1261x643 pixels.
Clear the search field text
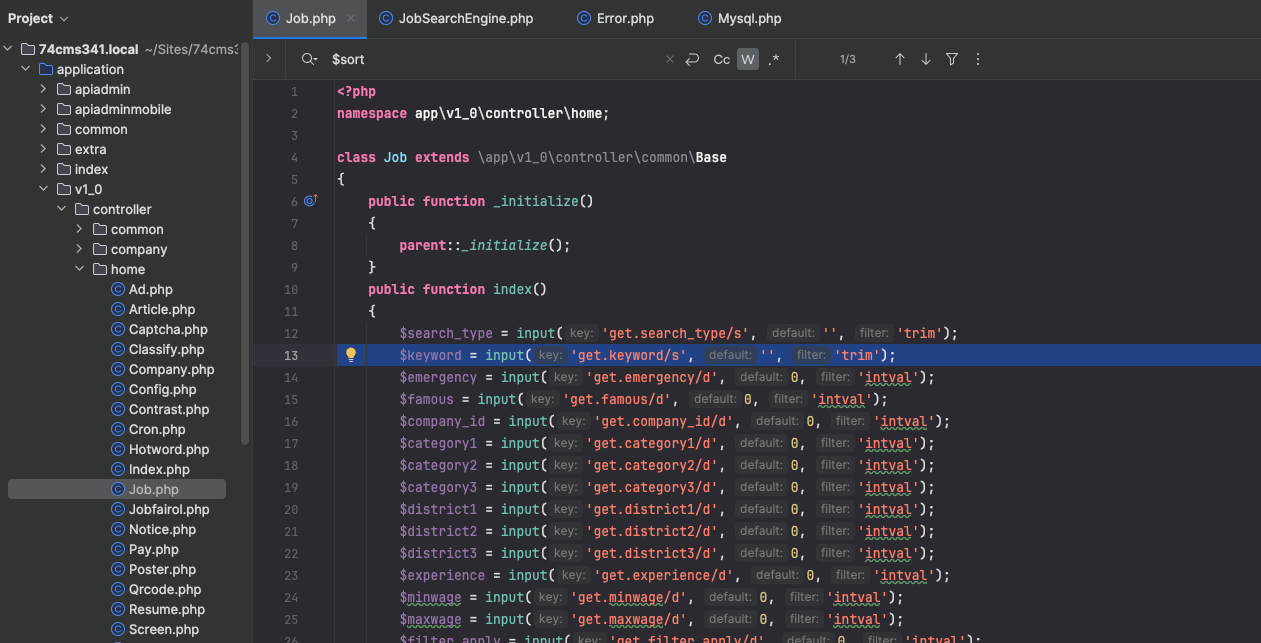click(x=670, y=60)
